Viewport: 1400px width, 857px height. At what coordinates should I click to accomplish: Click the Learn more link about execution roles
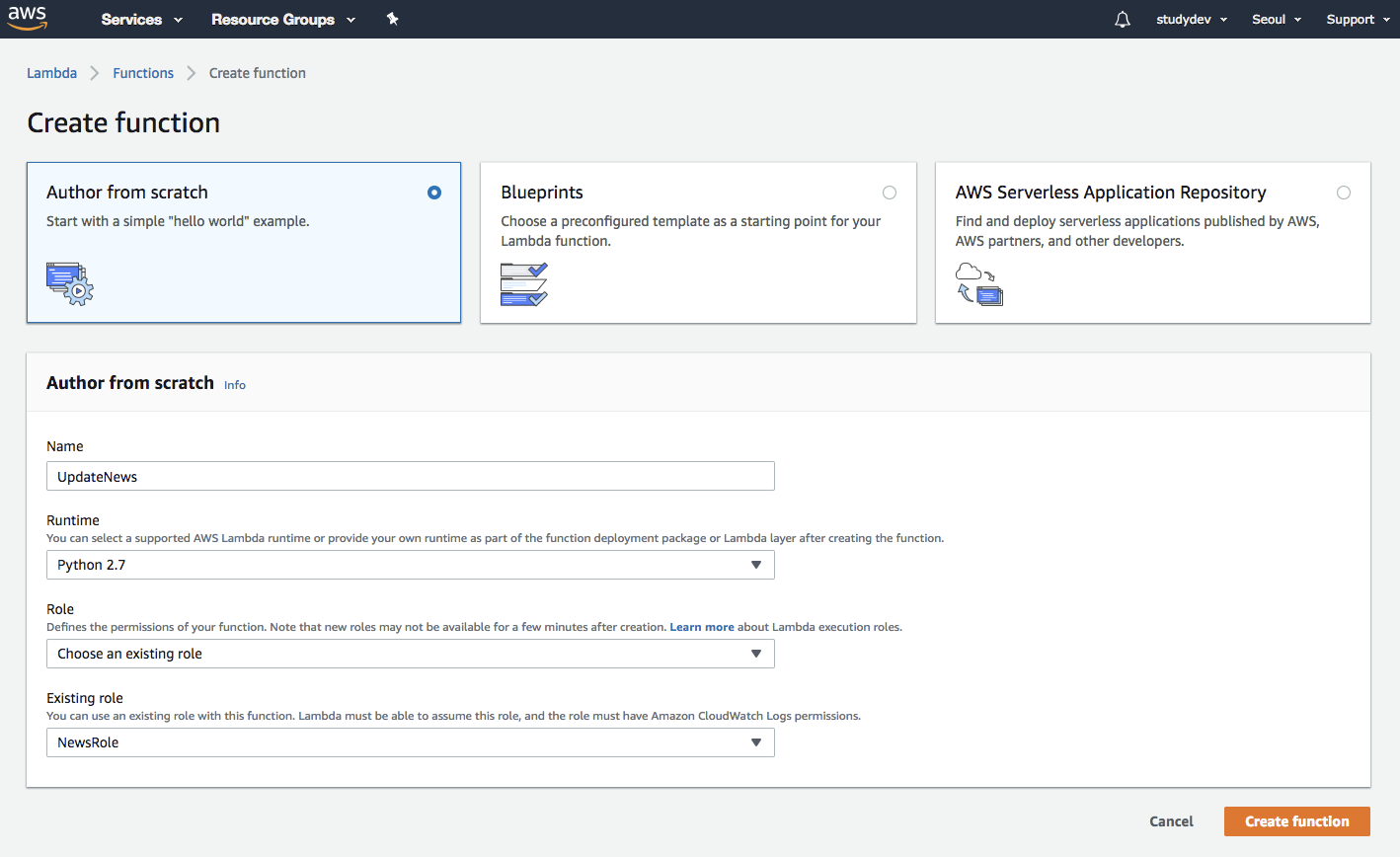pyautogui.click(x=702, y=627)
